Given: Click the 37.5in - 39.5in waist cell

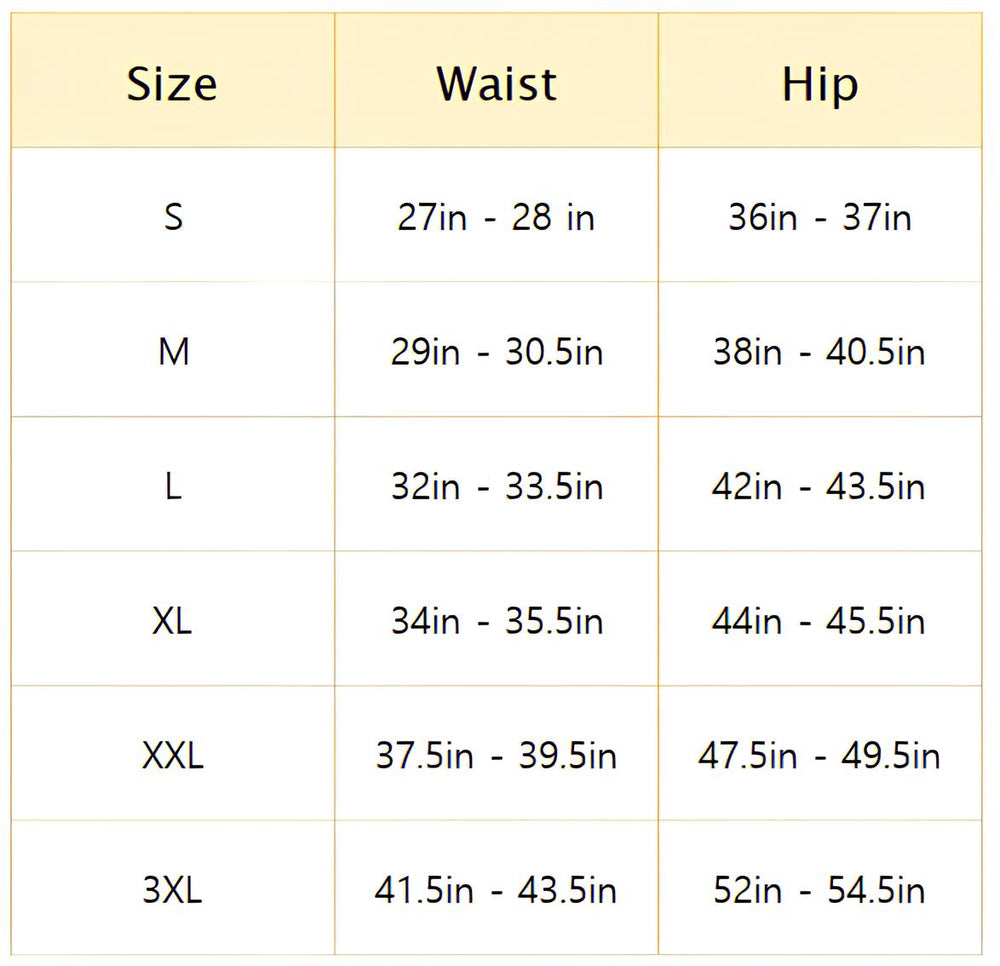Looking at the screenshot, I should (496, 755).
